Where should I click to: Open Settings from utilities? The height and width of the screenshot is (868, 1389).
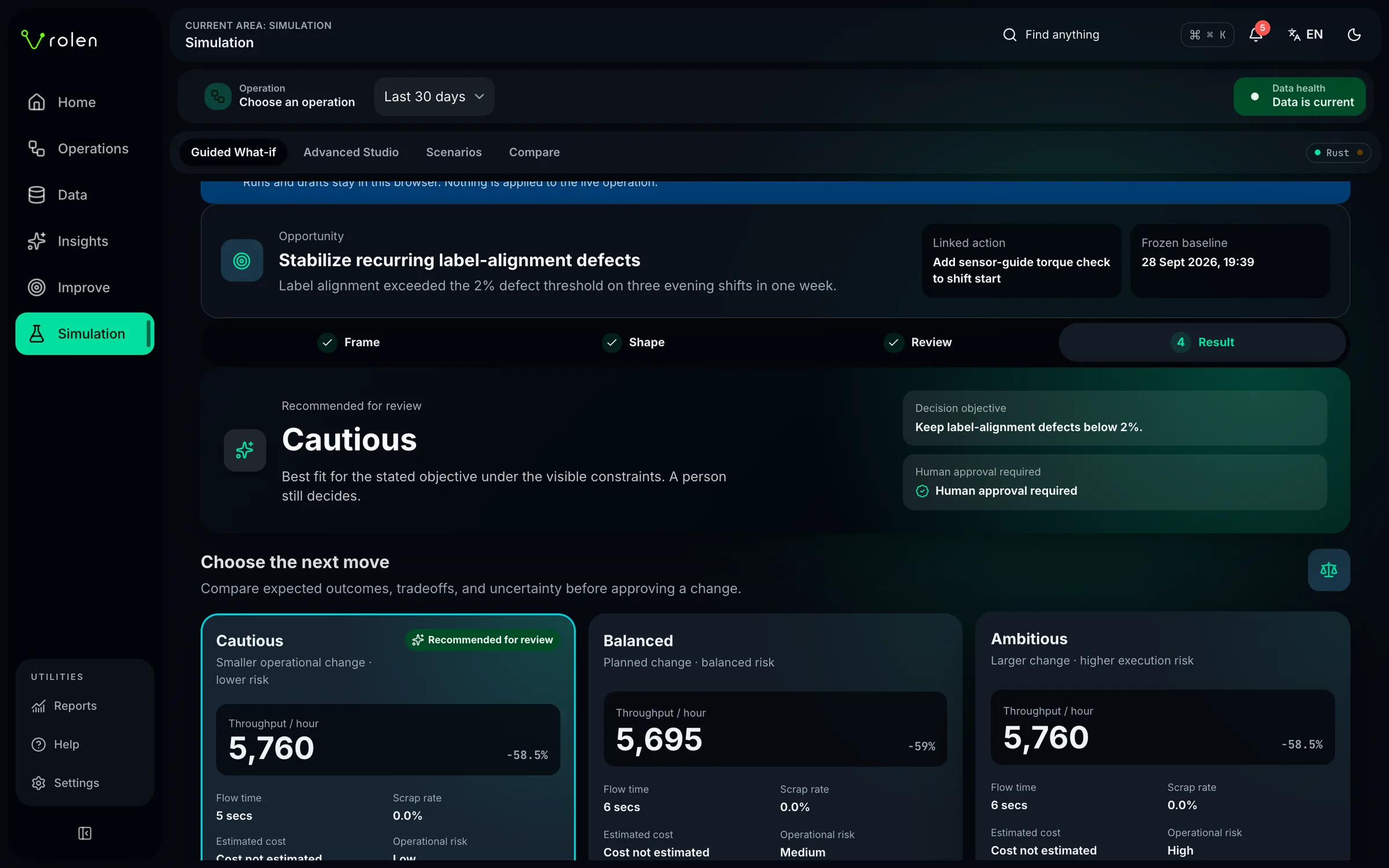click(84, 783)
